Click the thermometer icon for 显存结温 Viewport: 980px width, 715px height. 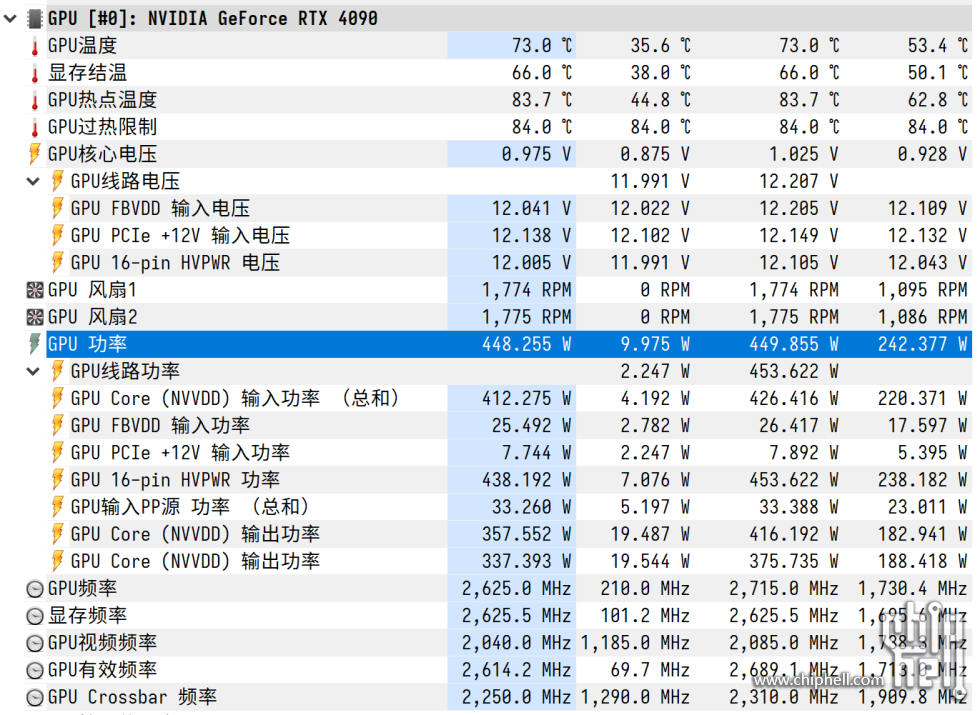[x=35, y=73]
